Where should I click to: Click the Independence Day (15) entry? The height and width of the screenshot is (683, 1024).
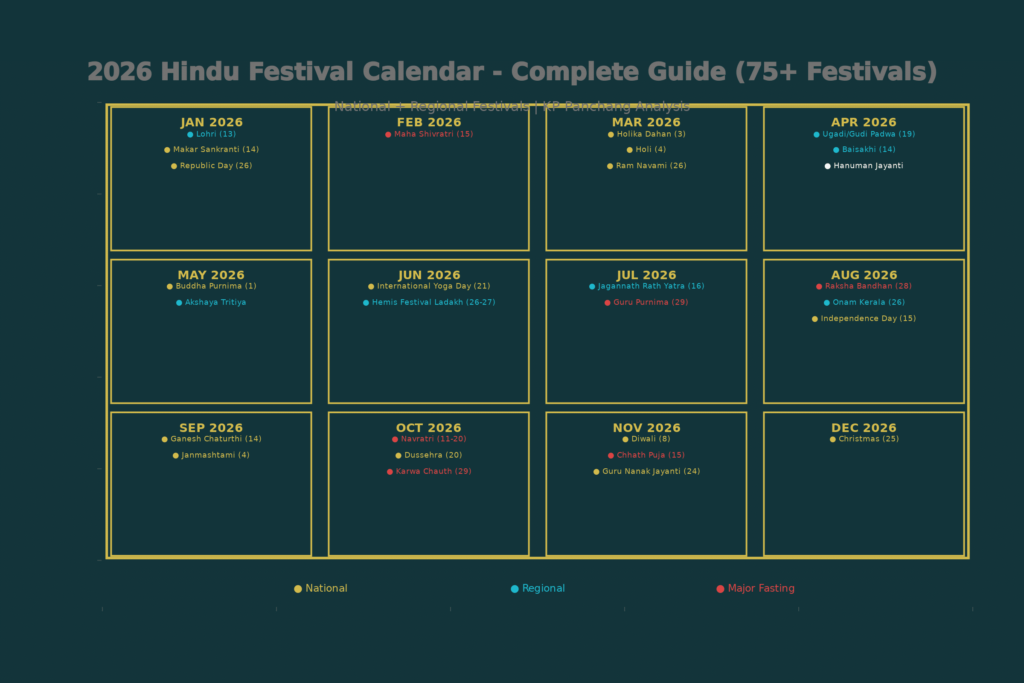click(x=868, y=319)
